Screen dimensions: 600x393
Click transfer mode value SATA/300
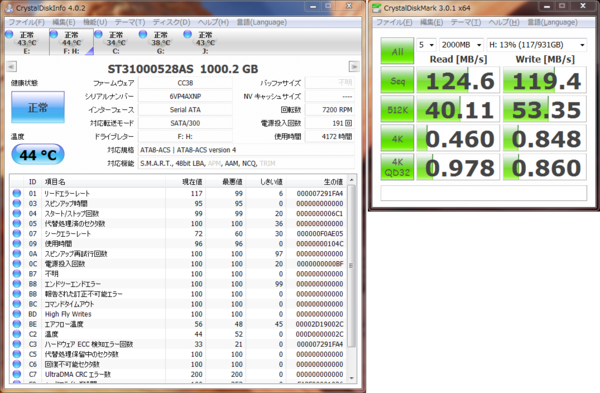(185, 123)
